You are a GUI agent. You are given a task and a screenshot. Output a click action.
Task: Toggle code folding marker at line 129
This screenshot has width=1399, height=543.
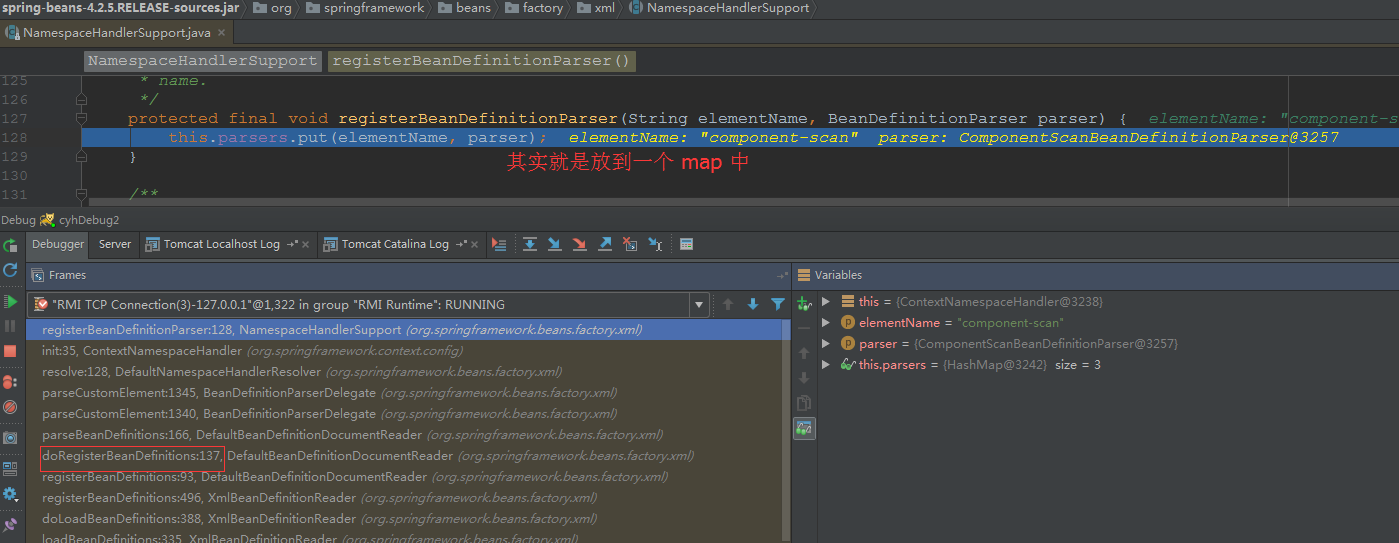(x=80, y=157)
